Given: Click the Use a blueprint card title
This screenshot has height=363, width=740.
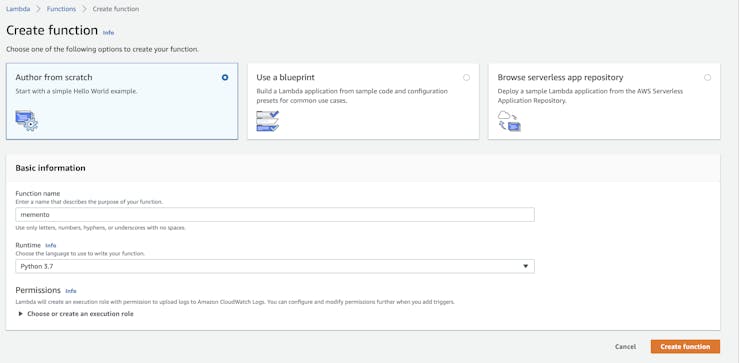Looking at the screenshot, I should click(285, 77).
